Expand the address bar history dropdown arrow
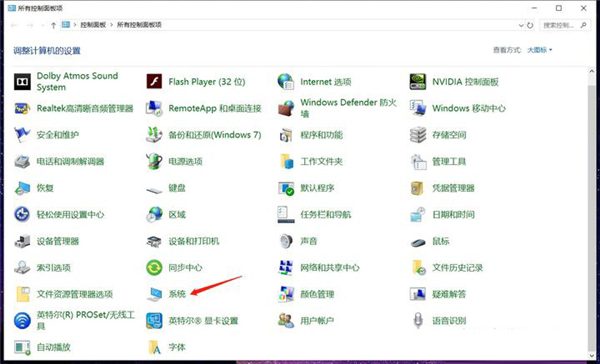Screen dimensions: 600x364 (x=521, y=25)
